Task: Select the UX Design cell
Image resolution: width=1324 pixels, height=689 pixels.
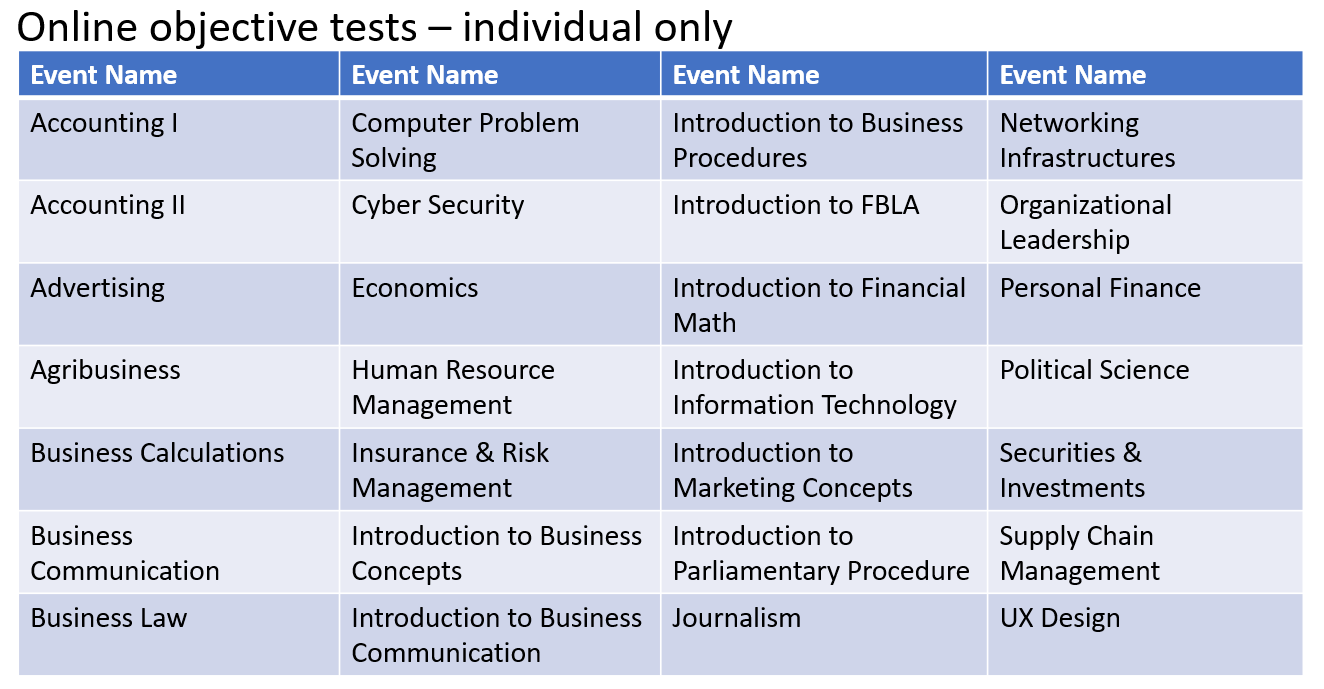Action: tap(1145, 635)
